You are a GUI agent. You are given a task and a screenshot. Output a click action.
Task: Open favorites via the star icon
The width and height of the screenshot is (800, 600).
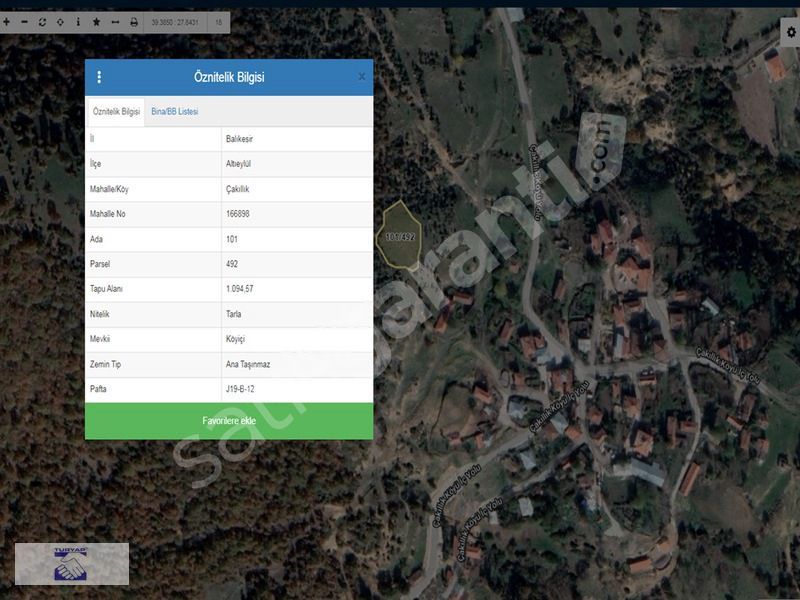(96, 21)
